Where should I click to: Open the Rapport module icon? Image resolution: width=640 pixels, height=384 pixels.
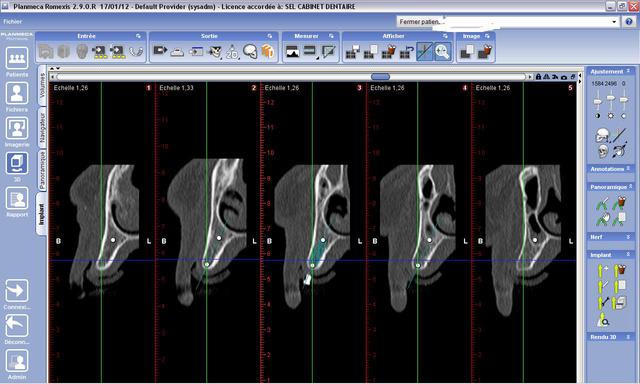click(x=17, y=198)
